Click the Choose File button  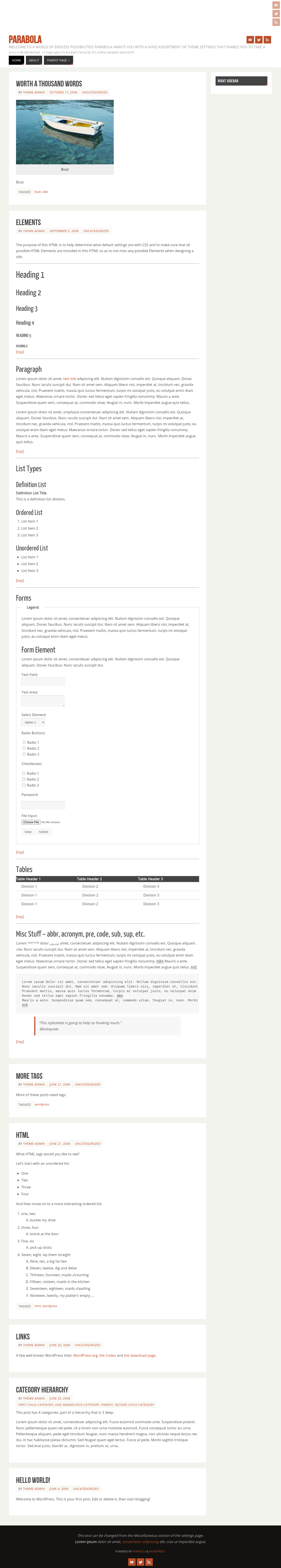point(31,822)
